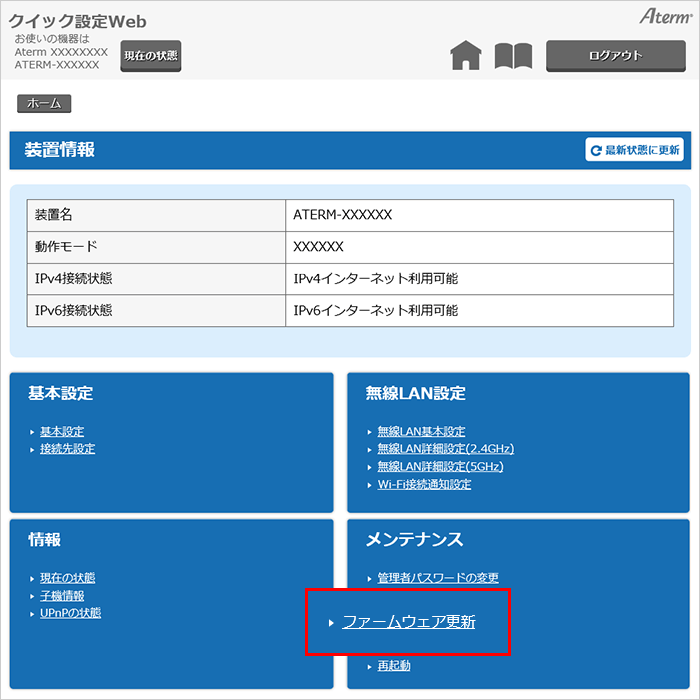Open 無線LAN詳細設定(2.4GHz) settings
The width and height of the screenshot is (700, 700).
tap(445, 449)
